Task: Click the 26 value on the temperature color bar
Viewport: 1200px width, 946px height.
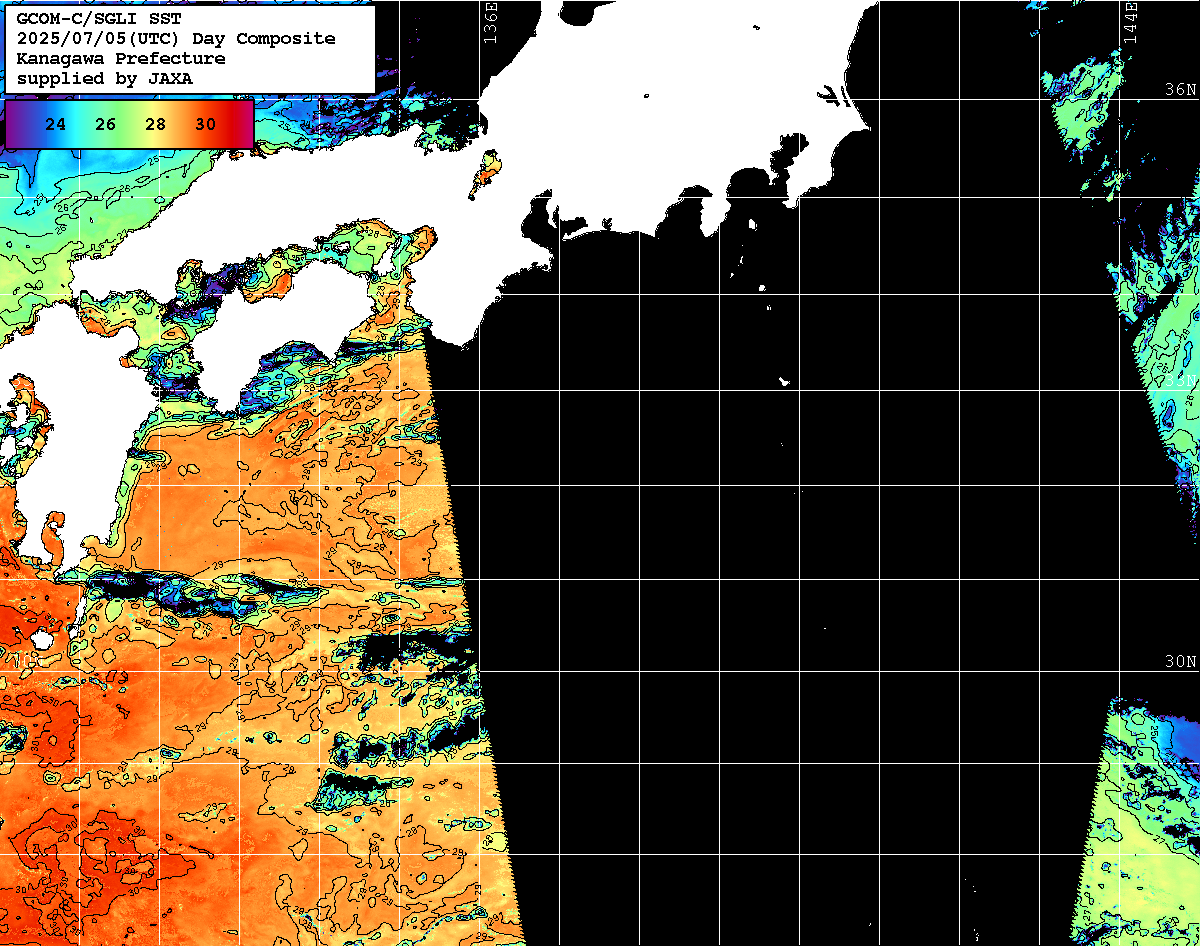Action: click(106, 125)
